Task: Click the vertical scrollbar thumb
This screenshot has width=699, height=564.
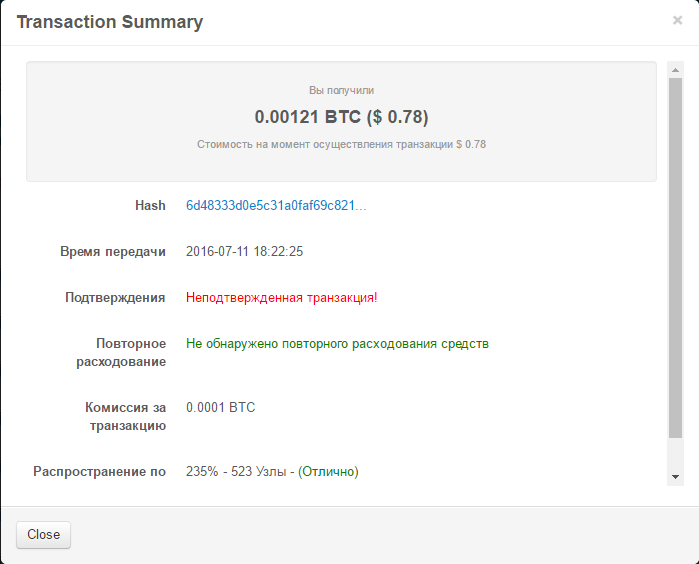Action: pos(676,256)
